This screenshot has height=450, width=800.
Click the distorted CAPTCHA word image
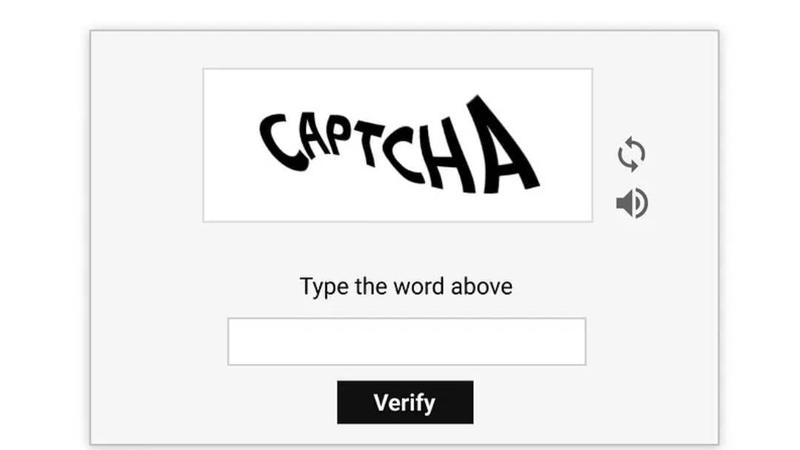click(399, 145)
